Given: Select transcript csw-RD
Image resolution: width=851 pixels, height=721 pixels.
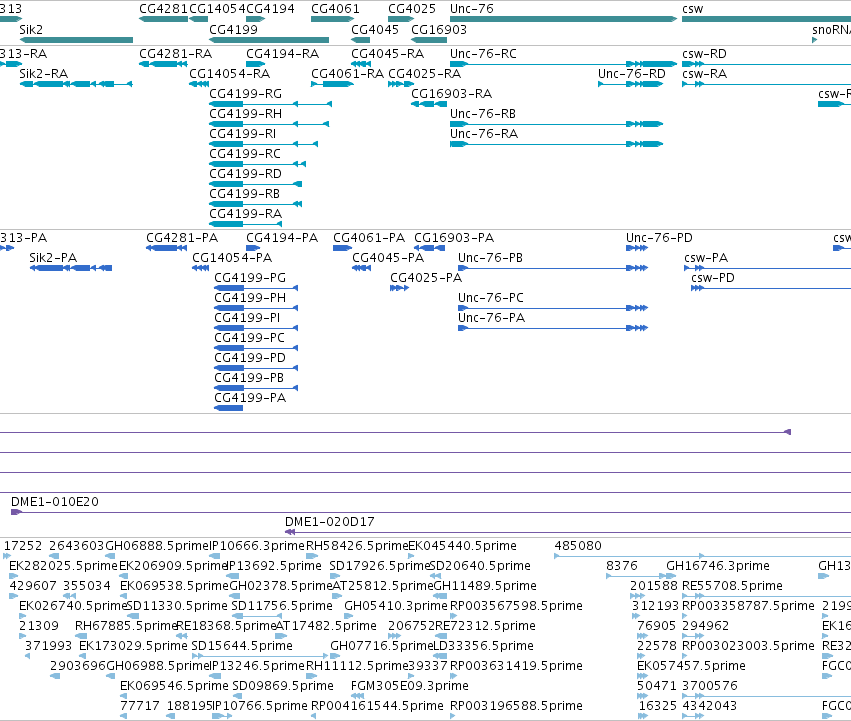Looking at the screenshot, I should point(766,64).
